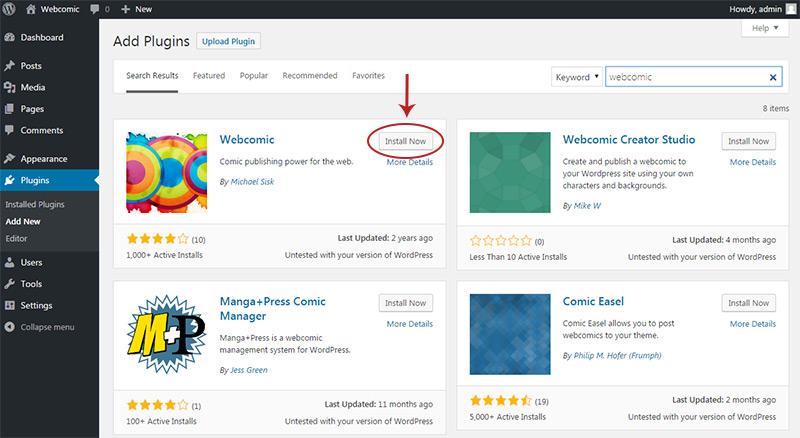The height and width of the screenshot is (438, 800).
Task: Click the Users person icon
Action: coord(9,262)
